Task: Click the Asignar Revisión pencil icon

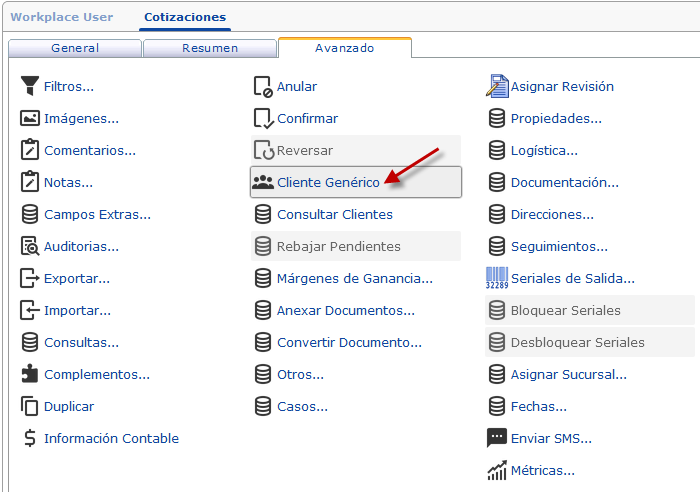Action: click(x=496, y=86)
